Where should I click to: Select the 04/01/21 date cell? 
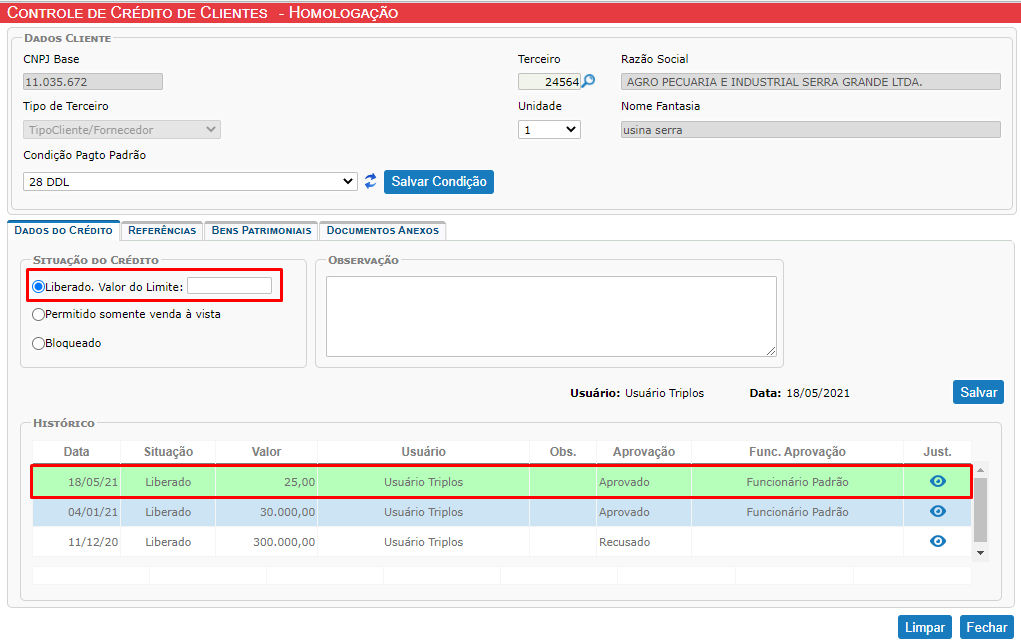[x=77, y=512]
